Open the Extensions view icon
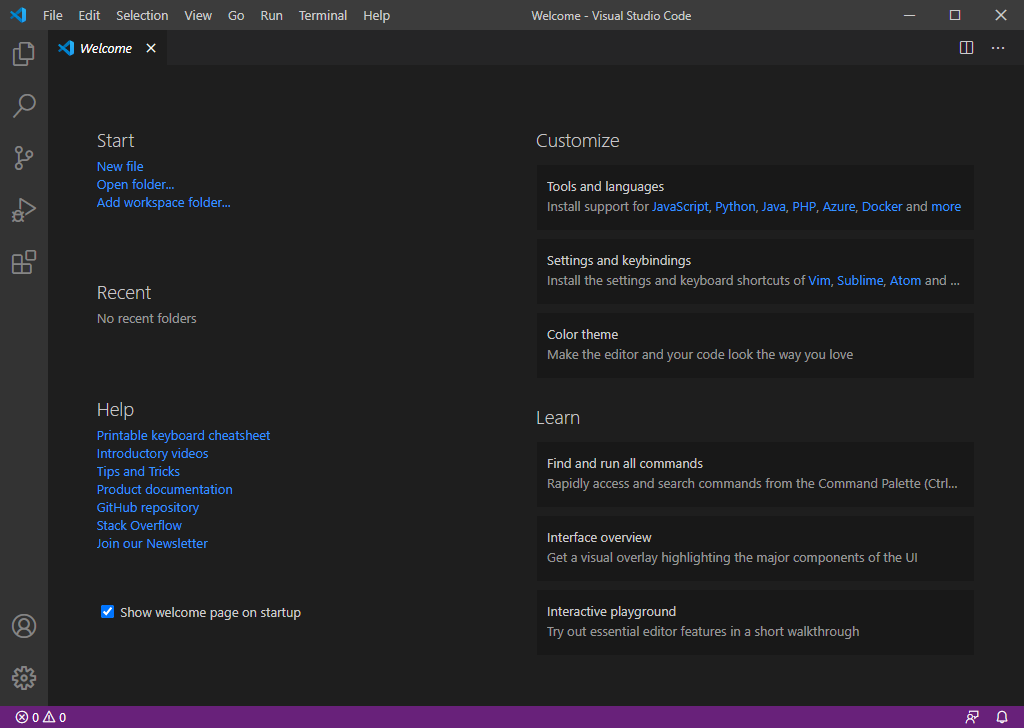1024x728 pixels. 24,263
